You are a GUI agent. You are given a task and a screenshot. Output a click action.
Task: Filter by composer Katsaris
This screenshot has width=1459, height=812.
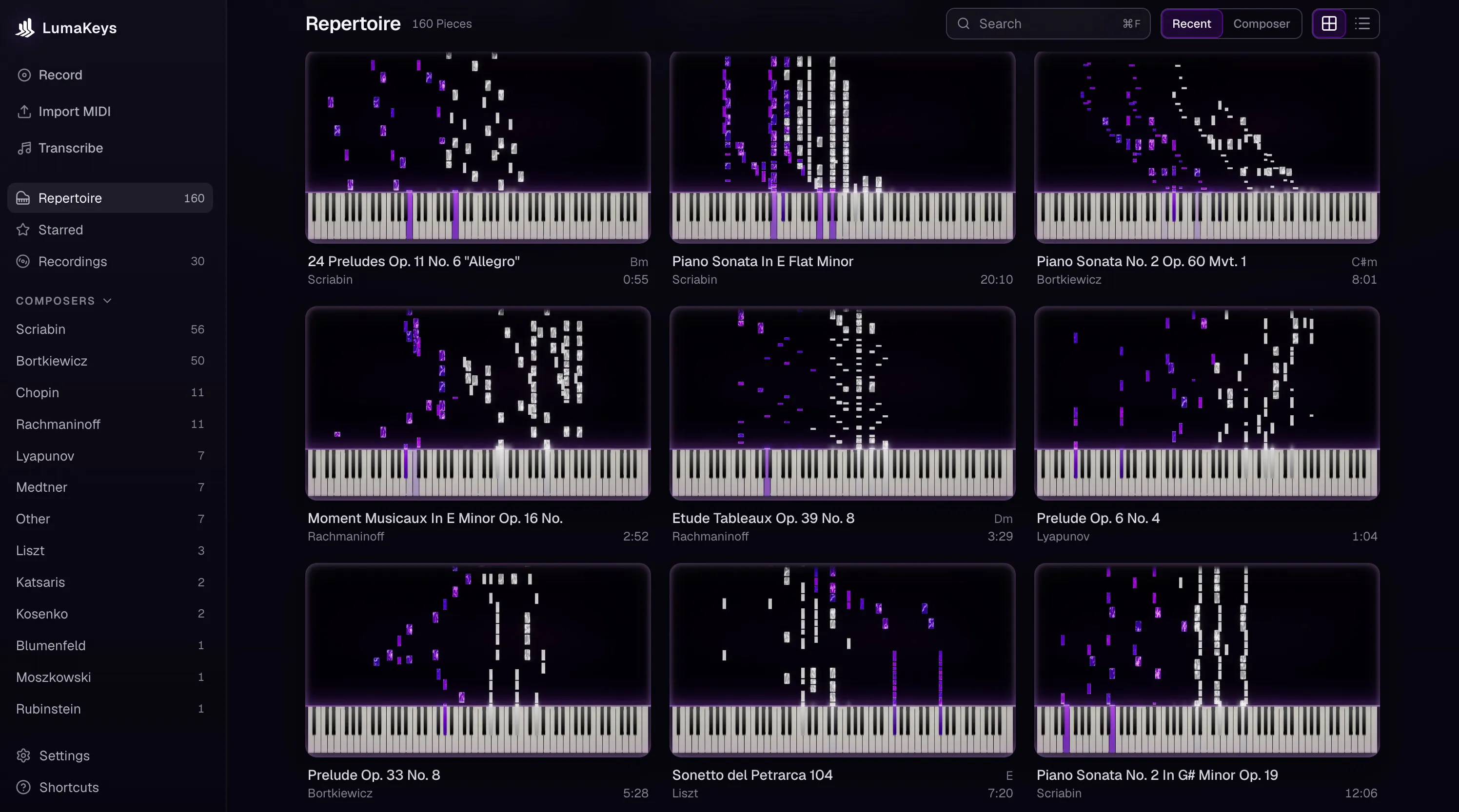[x=110, y=582]
